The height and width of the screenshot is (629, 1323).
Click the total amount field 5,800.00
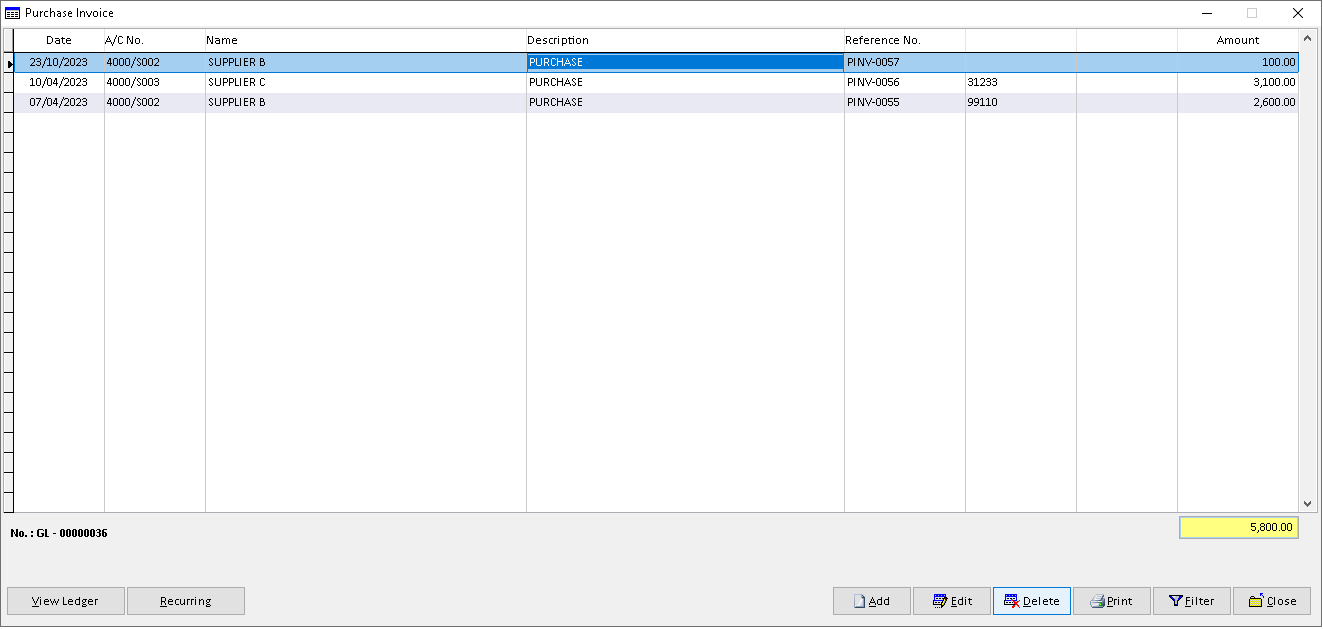pos(1239,527)
